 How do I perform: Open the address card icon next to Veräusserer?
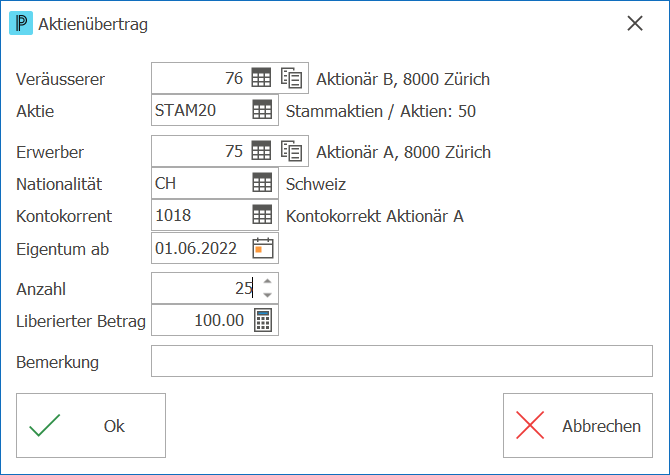(x=291, y=78)
